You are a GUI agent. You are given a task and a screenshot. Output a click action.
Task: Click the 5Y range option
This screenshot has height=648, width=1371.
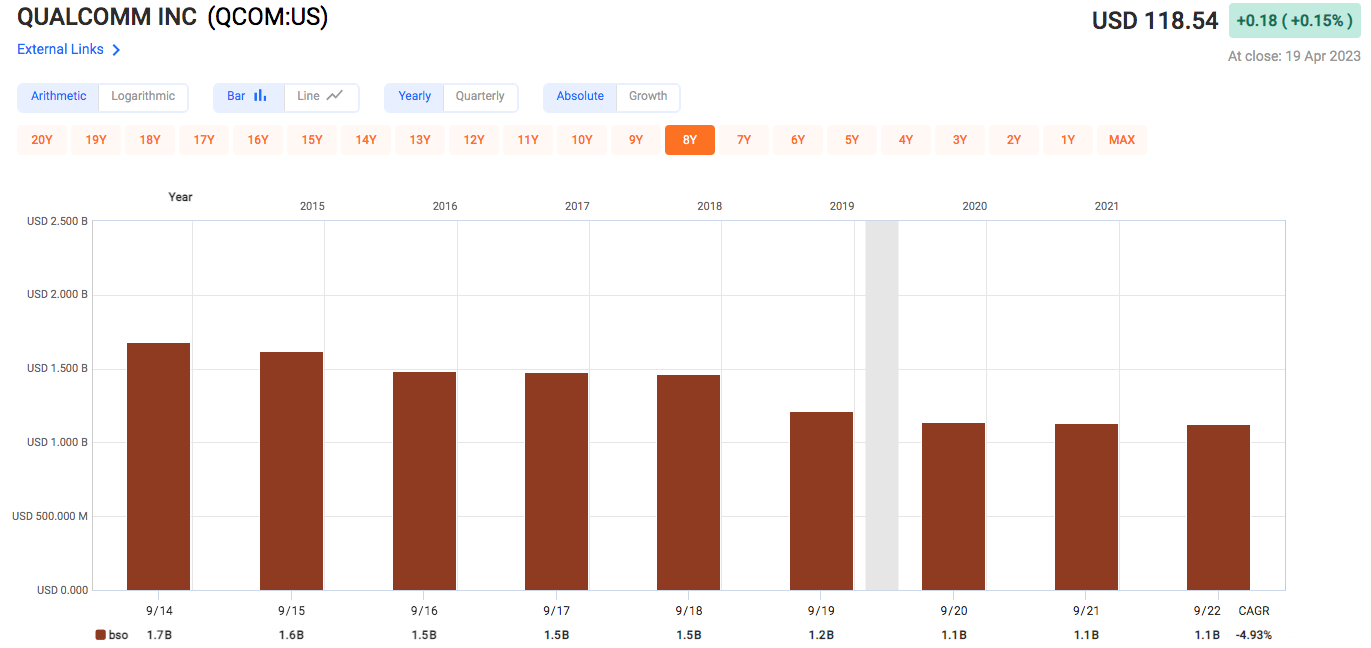point(852,140)
